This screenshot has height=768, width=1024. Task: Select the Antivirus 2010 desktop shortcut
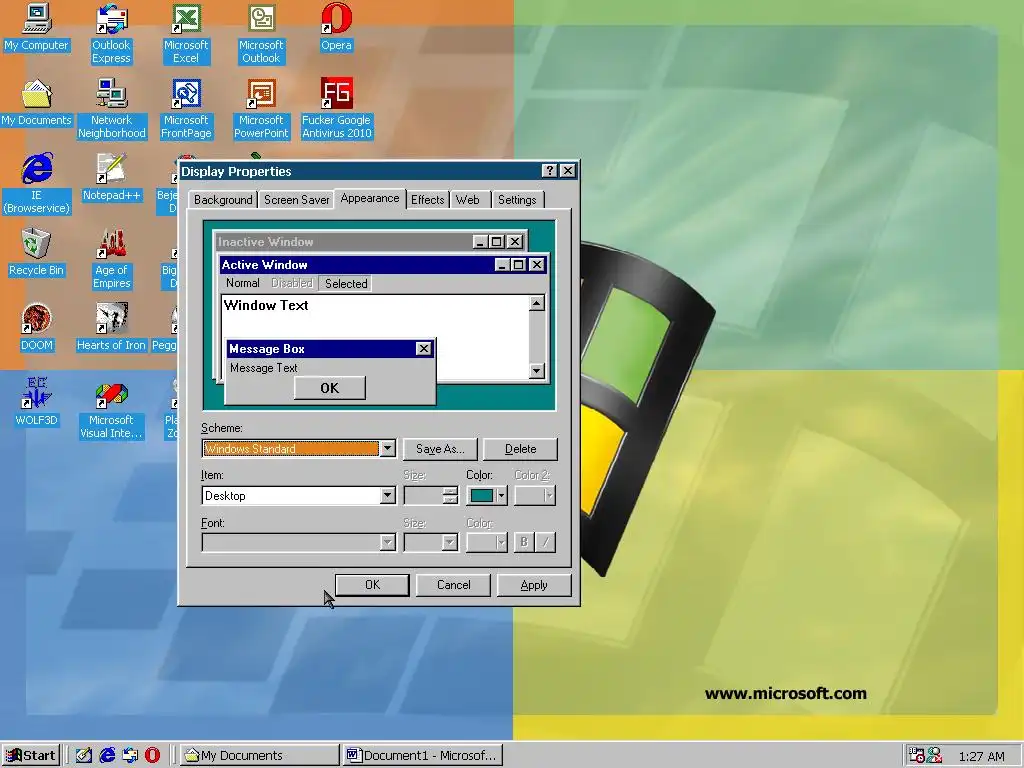[336, 109]
